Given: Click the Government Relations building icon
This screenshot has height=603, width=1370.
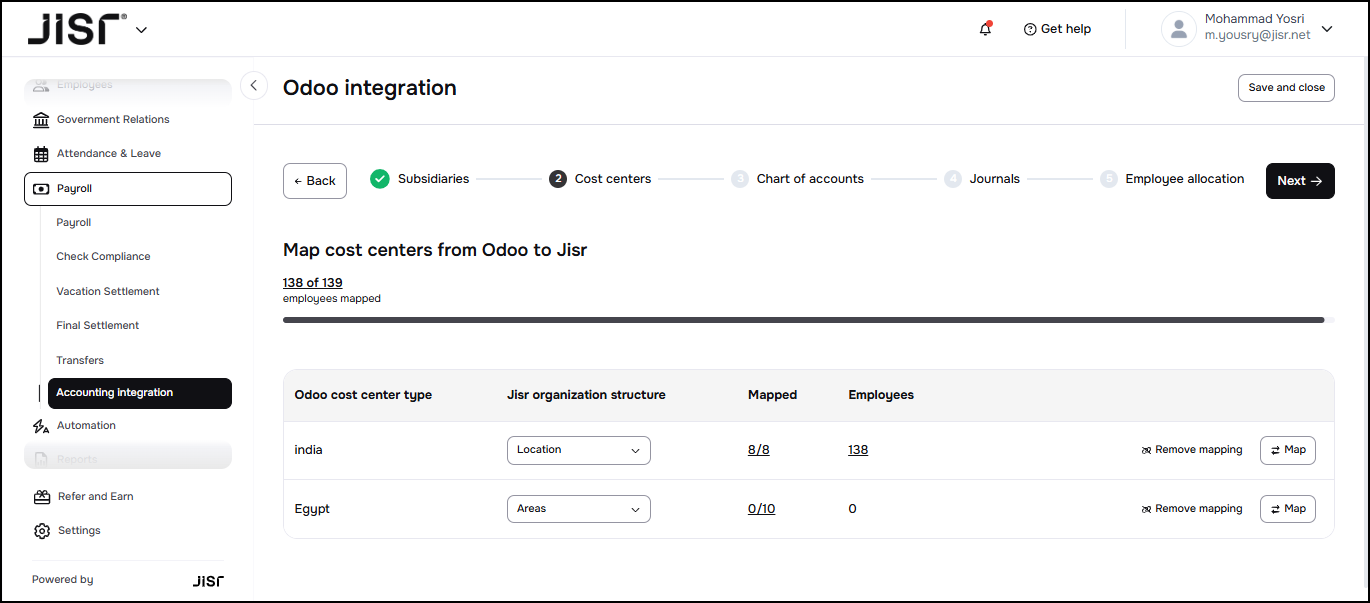Looking at the screenshot, I should click(x=41, y=120).
